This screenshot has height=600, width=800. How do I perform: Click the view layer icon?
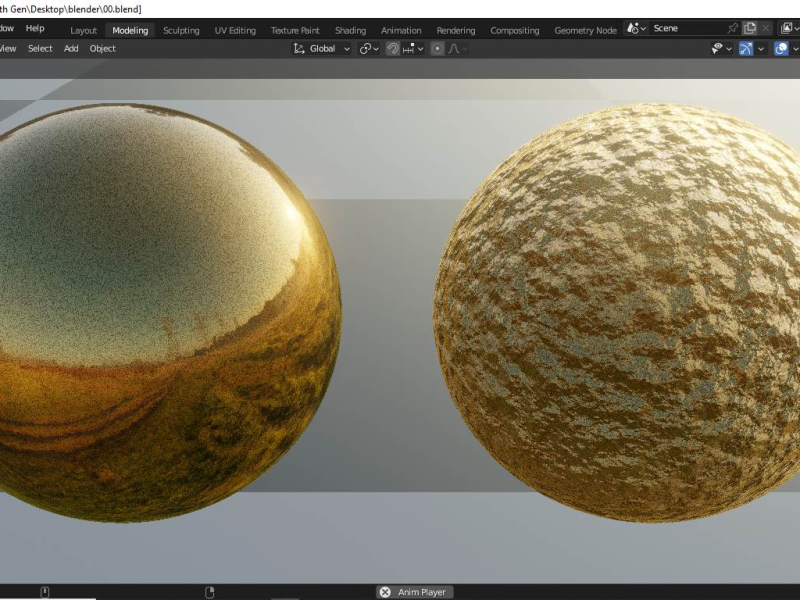click(787, 28)
